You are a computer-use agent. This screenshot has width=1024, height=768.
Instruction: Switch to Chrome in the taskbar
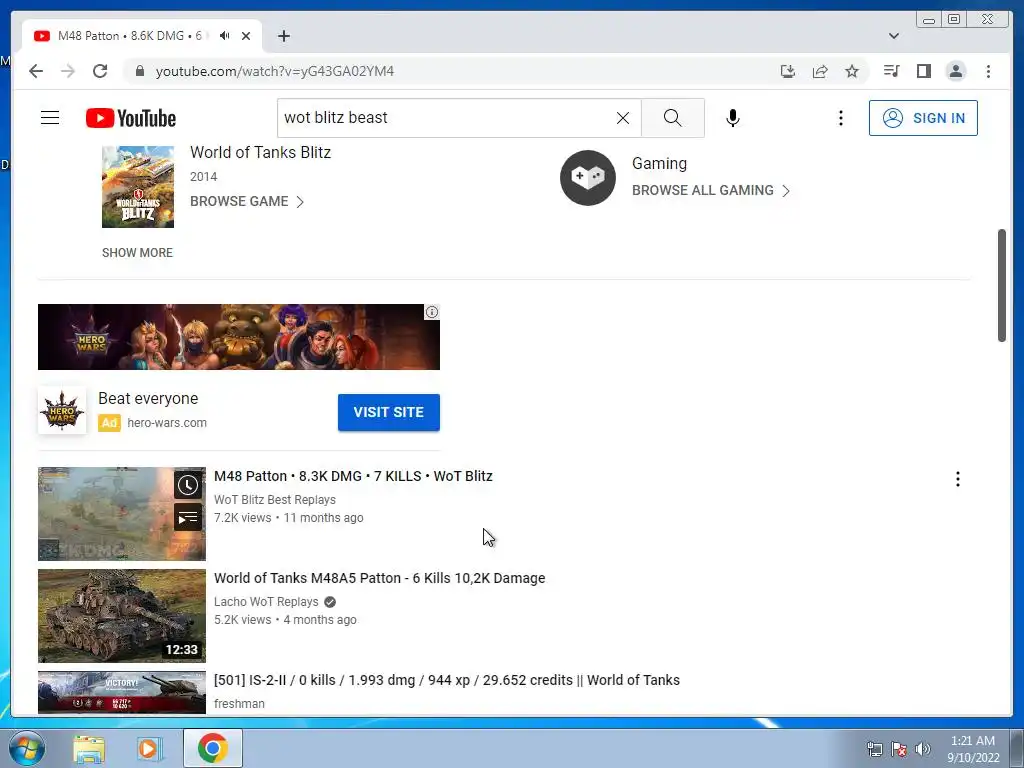click(213, 748)
